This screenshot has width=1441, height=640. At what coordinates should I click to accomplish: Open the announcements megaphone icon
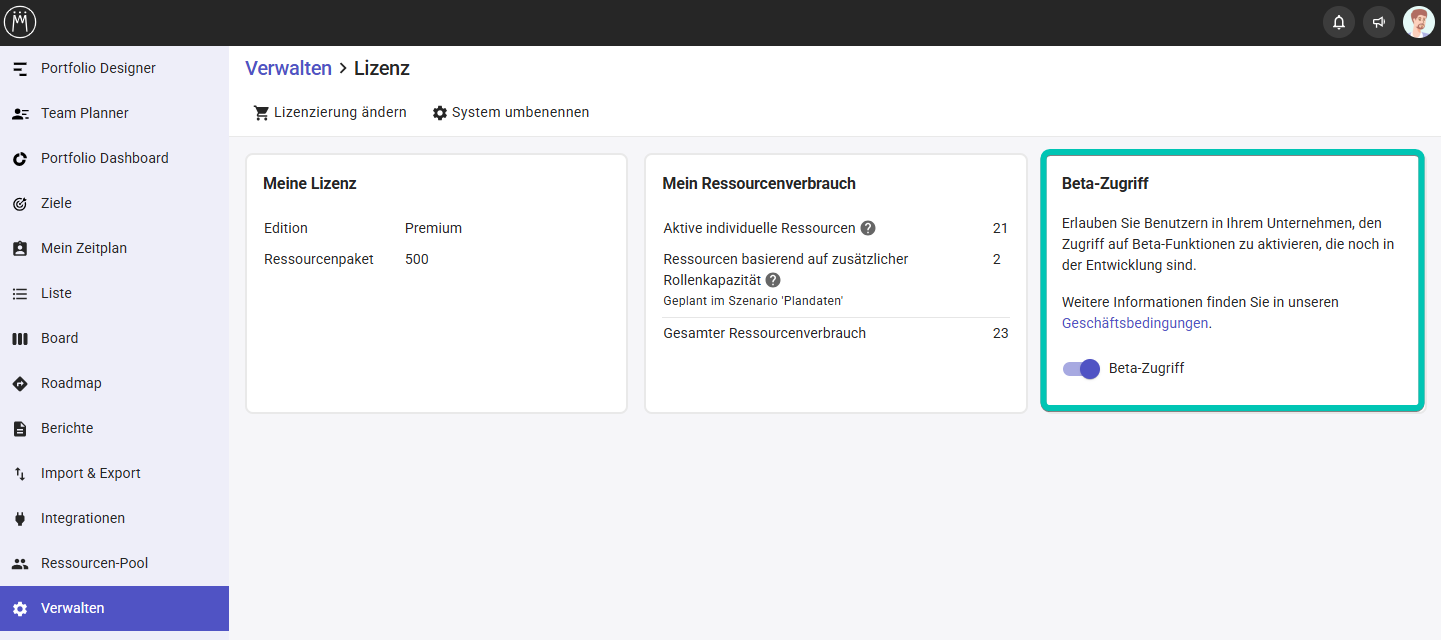[1379, 21]
